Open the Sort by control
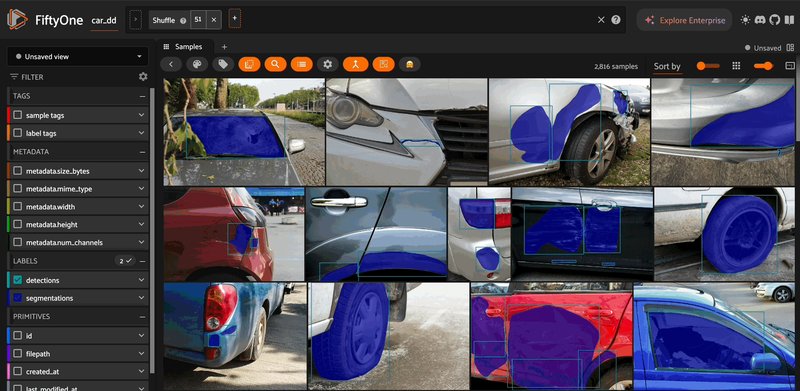 click(x=667, y=66)
